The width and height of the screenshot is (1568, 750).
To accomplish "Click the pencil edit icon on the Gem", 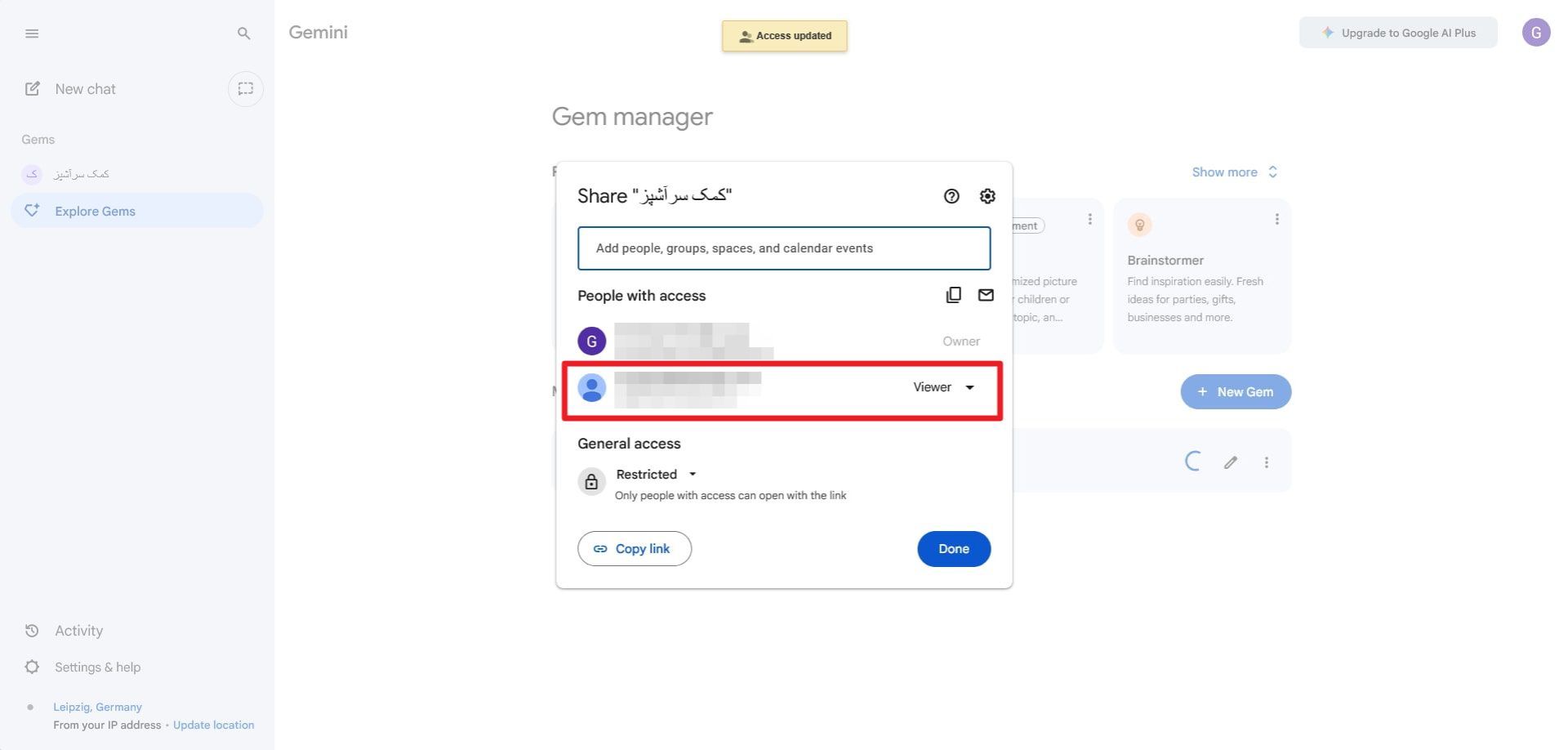I will click(1230, 462).
